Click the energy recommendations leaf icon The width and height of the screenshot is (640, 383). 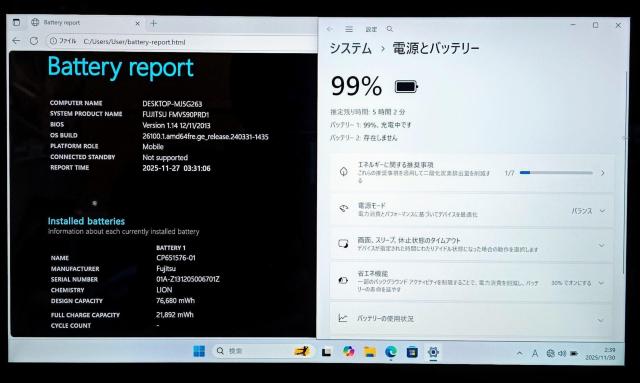click(x=344, y=172)
